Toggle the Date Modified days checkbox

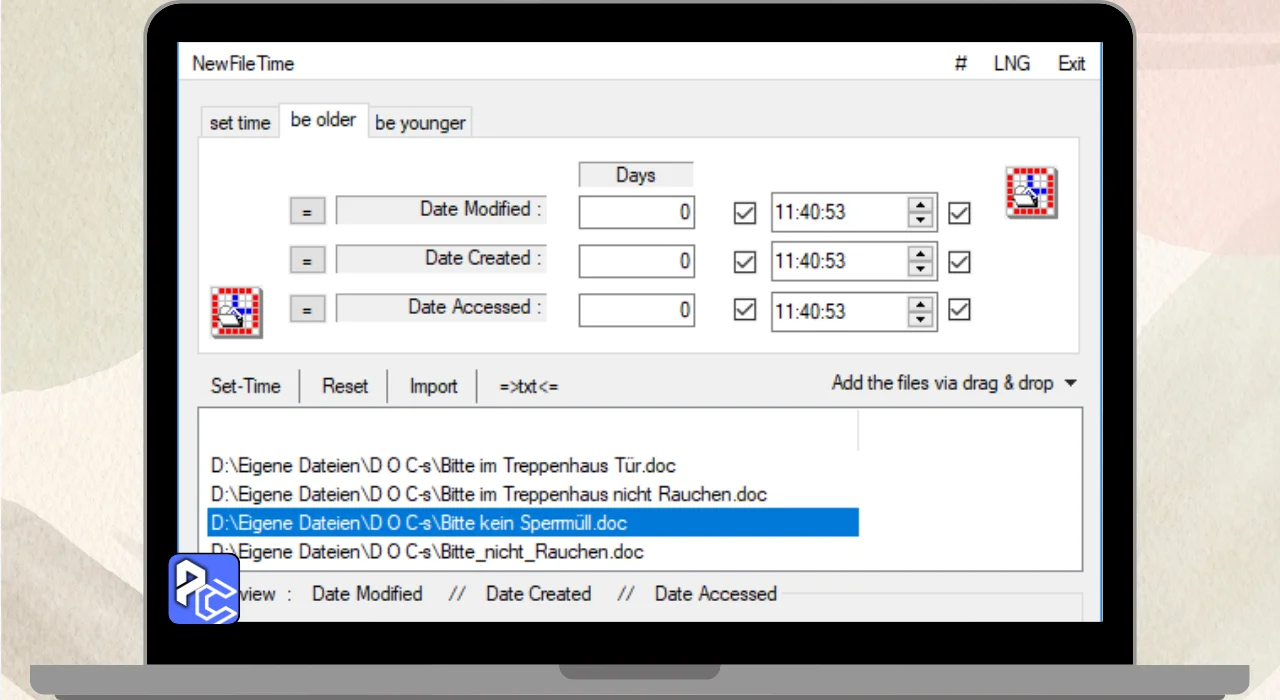tap(744, 212)
